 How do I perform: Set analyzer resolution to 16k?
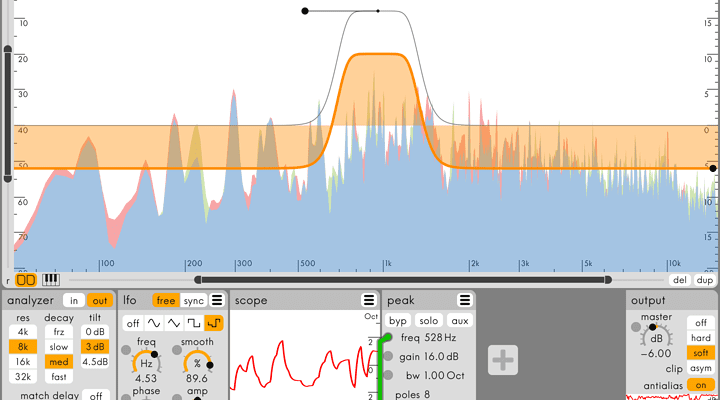21,361
